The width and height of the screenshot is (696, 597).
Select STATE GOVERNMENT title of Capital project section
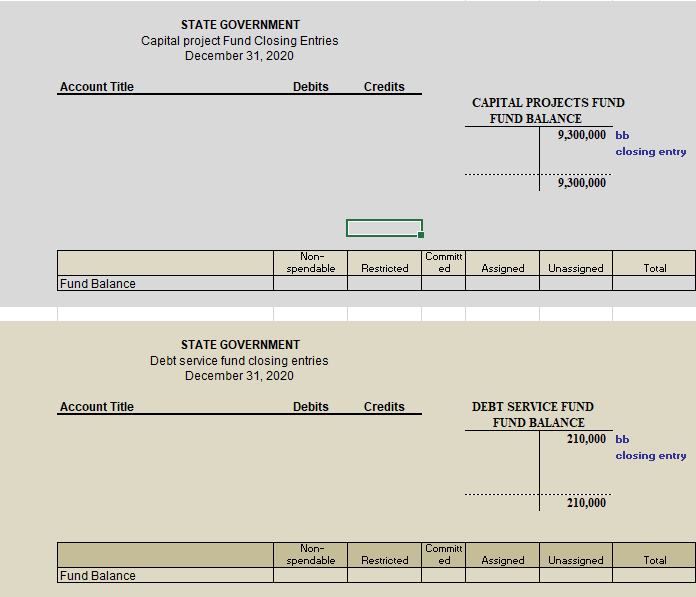pos(240,24)
